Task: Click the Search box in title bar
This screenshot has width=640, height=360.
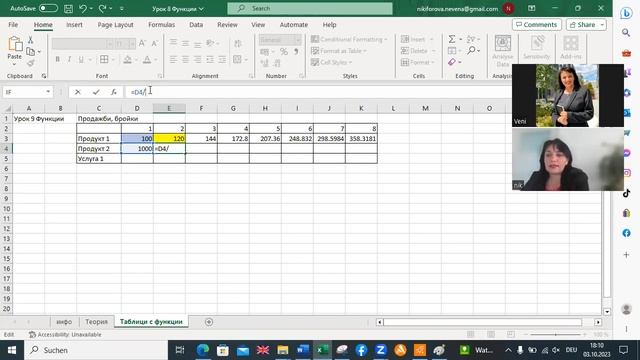Action: click(310, 8)
